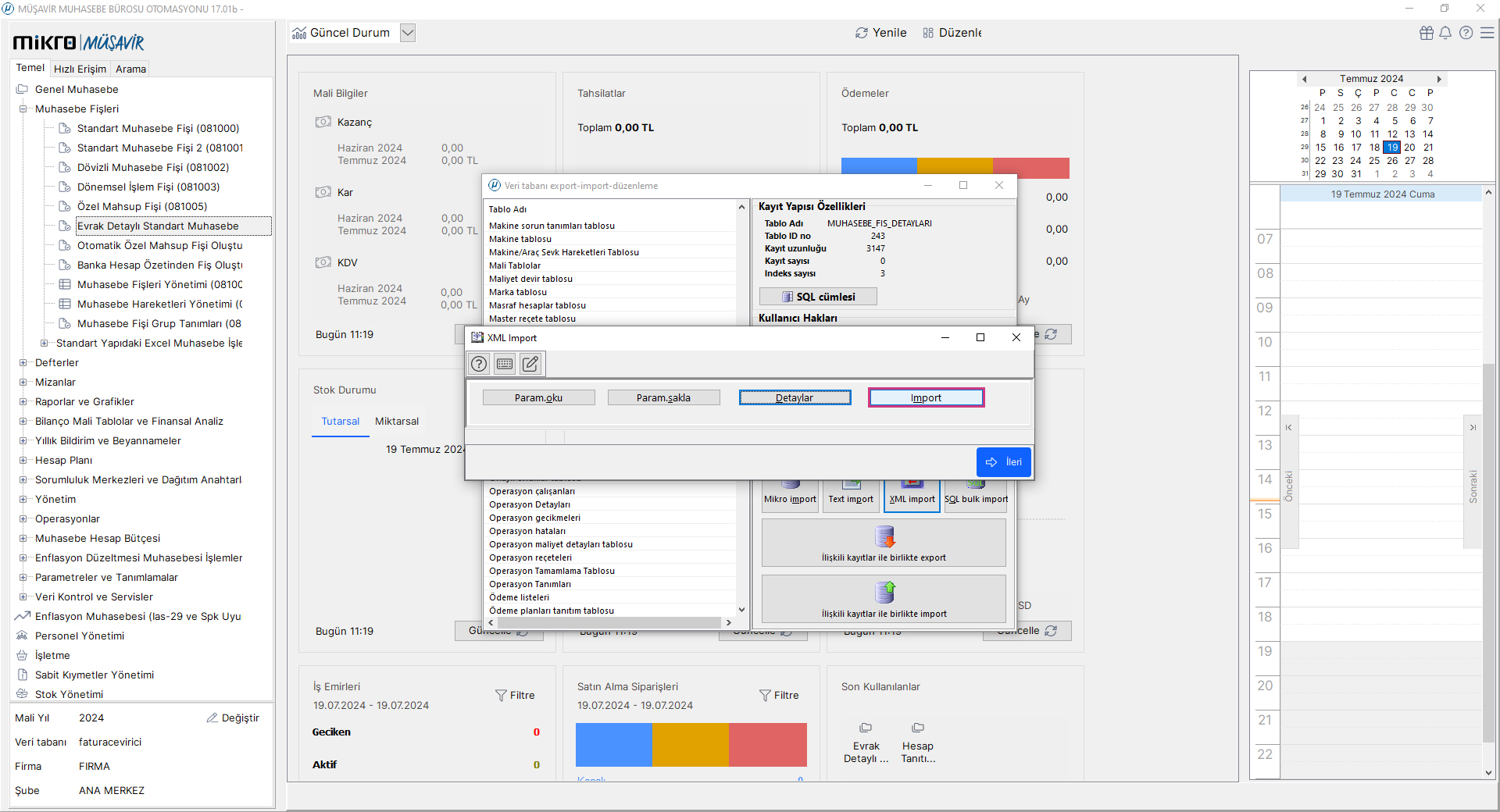The height and width of the screenshot is (812, 1500).
Task: Collapse the Muhasebe Fişleri tree node
Action: (23, 109)
